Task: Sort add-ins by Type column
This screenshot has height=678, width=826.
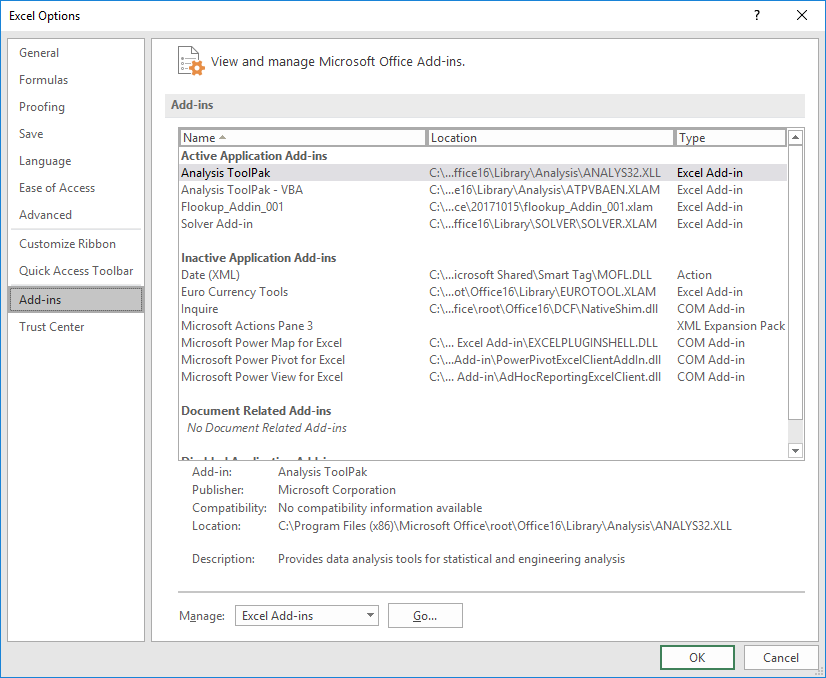Action: coord(731,137)
